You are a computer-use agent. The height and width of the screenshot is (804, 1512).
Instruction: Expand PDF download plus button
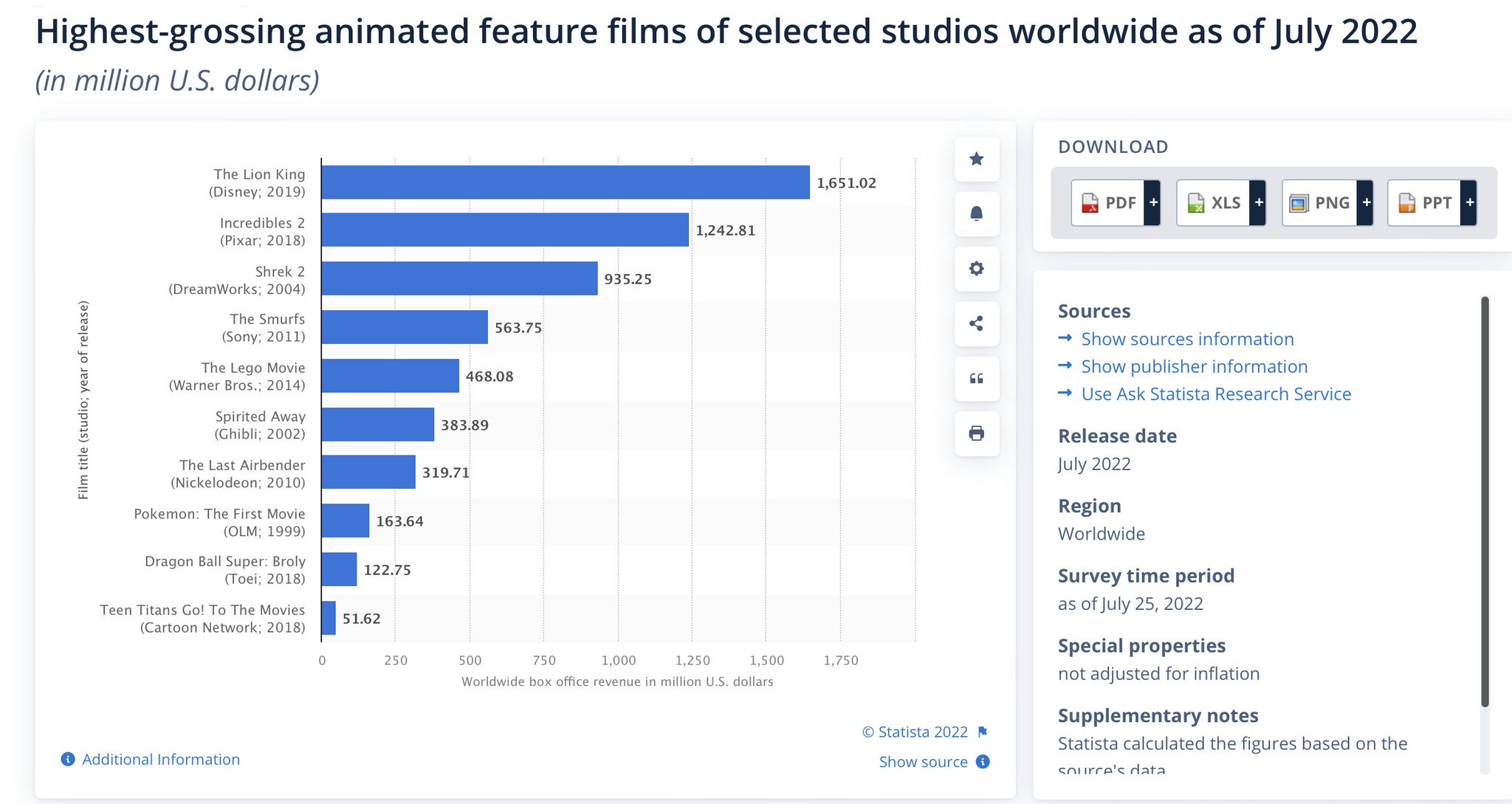pyautogui.click(x=1153, y=203)
